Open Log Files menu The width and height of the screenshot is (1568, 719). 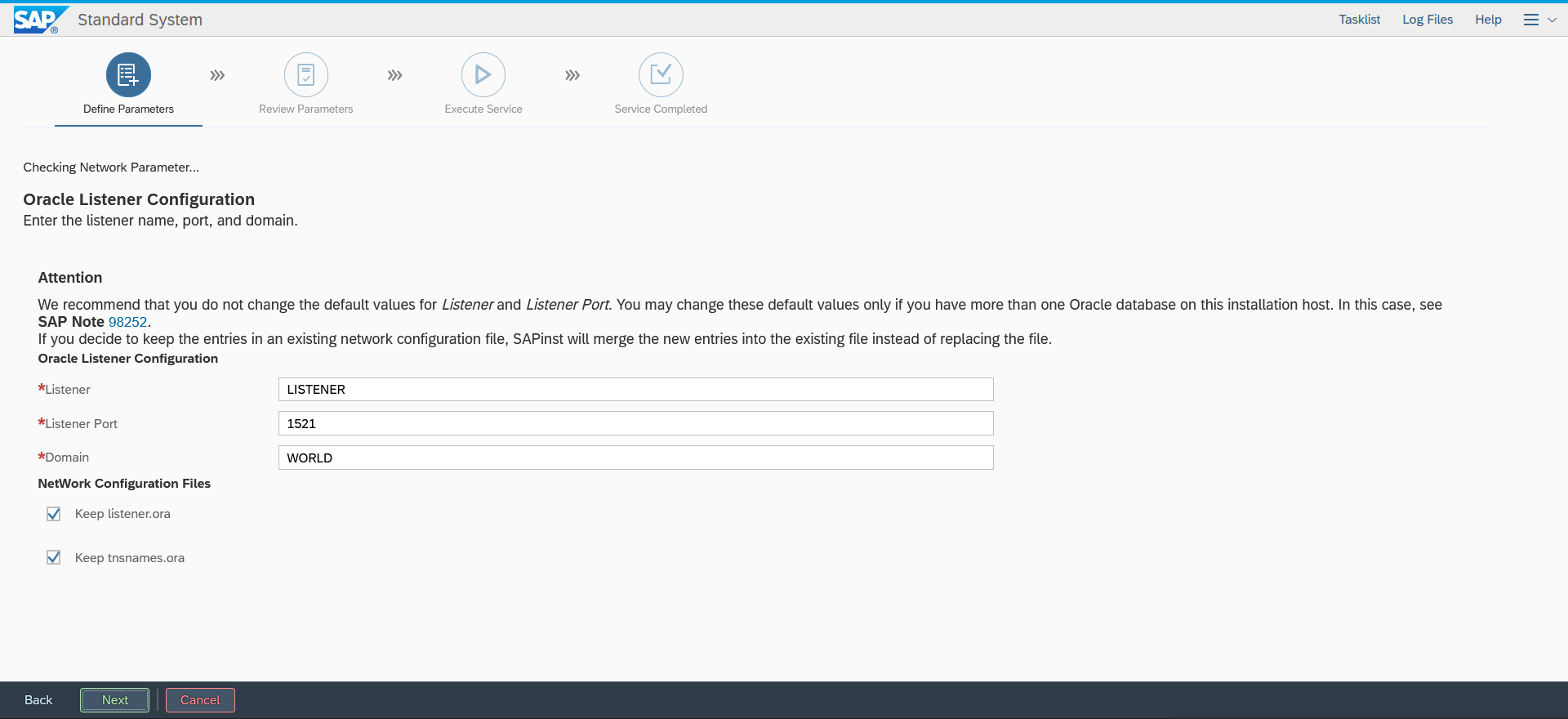click(x=1428, y=20)
